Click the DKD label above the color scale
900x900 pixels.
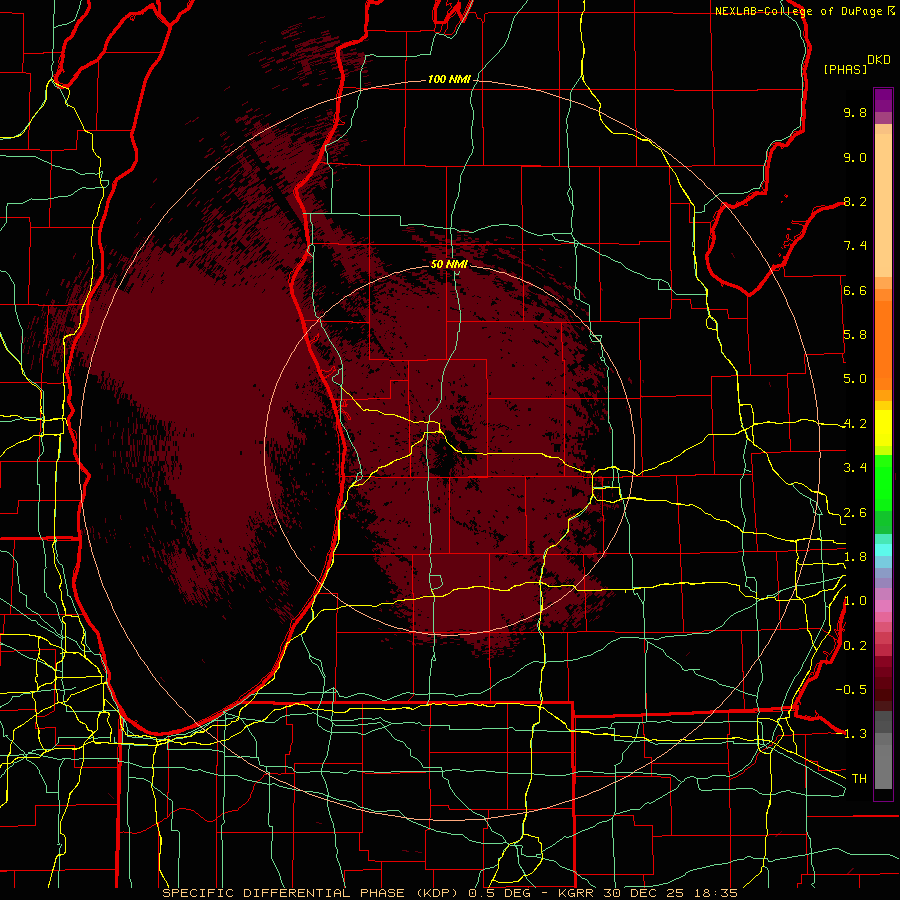tap(879, 60)
